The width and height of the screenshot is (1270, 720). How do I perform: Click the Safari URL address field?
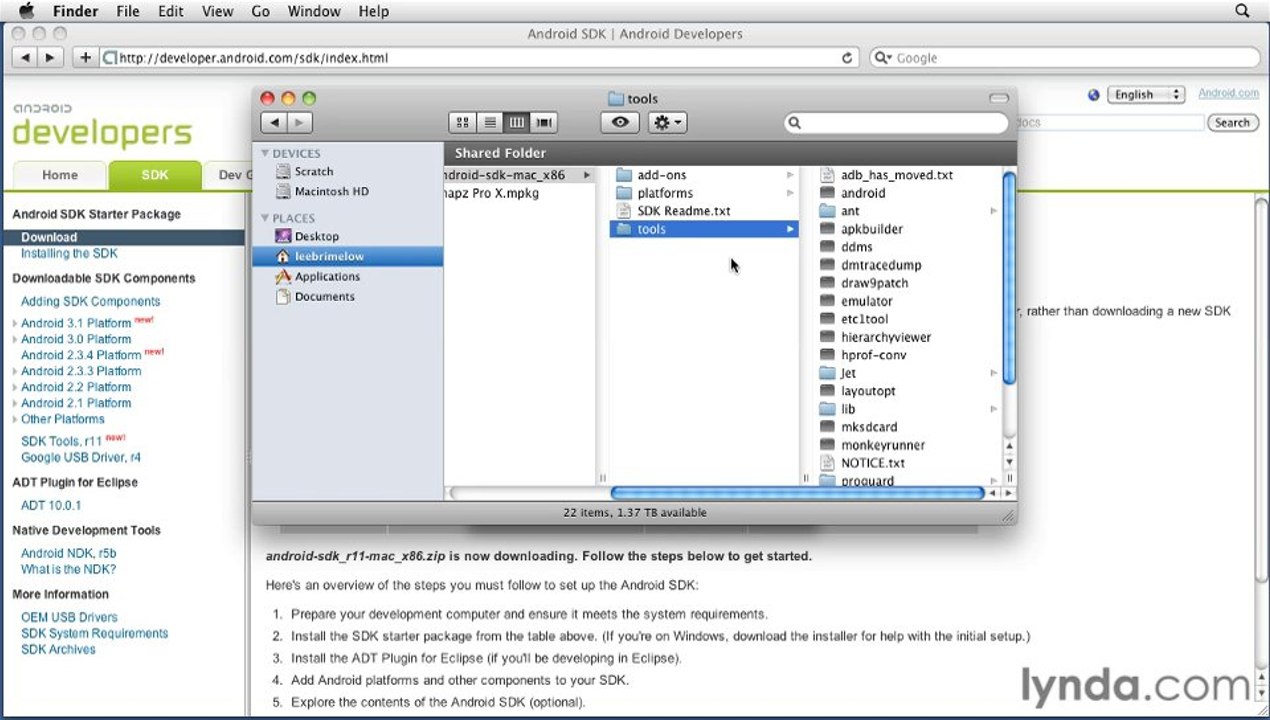tap(479, 58)
